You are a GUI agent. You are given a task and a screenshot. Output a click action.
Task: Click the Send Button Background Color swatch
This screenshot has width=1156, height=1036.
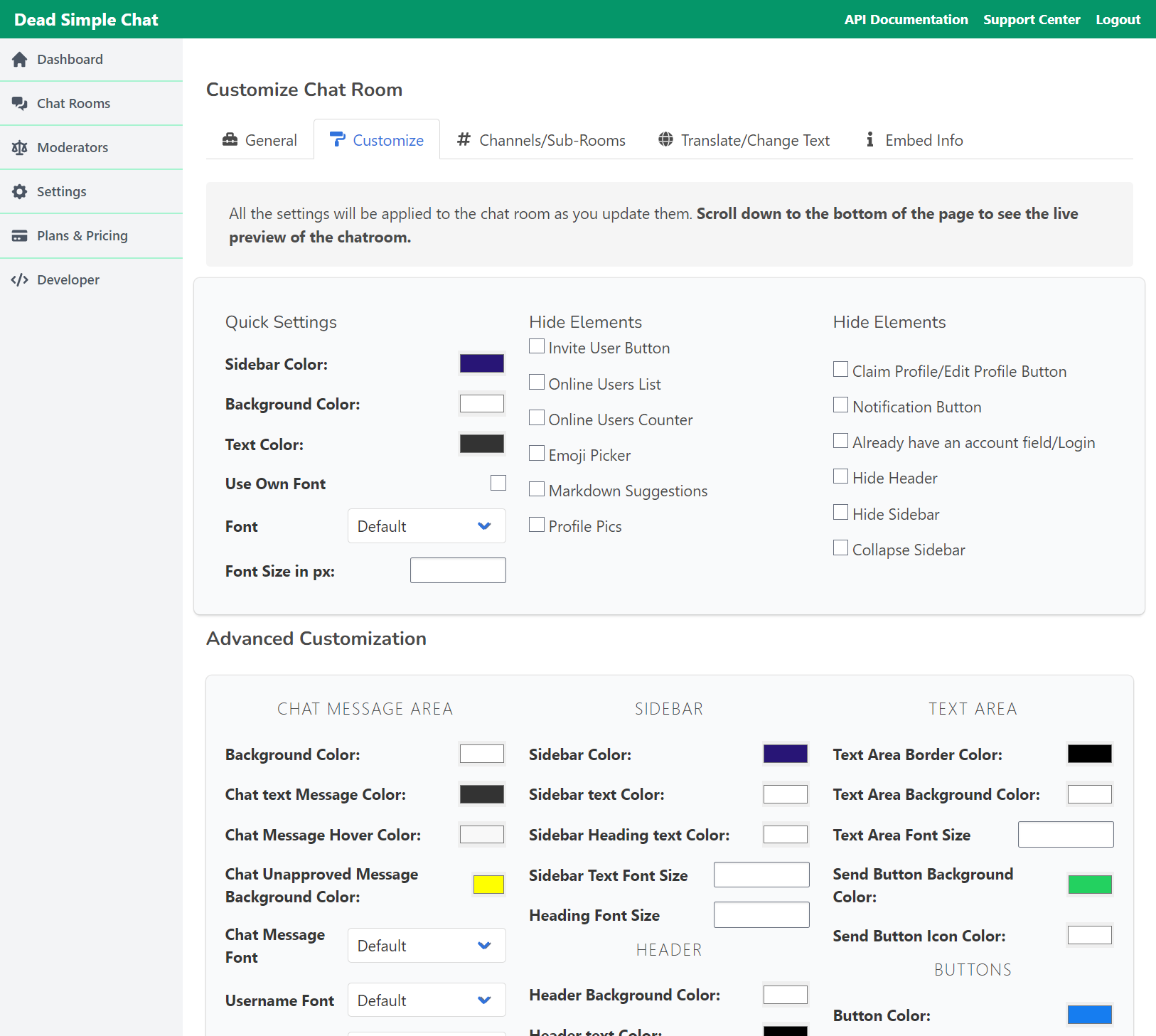pos(1089,884)
